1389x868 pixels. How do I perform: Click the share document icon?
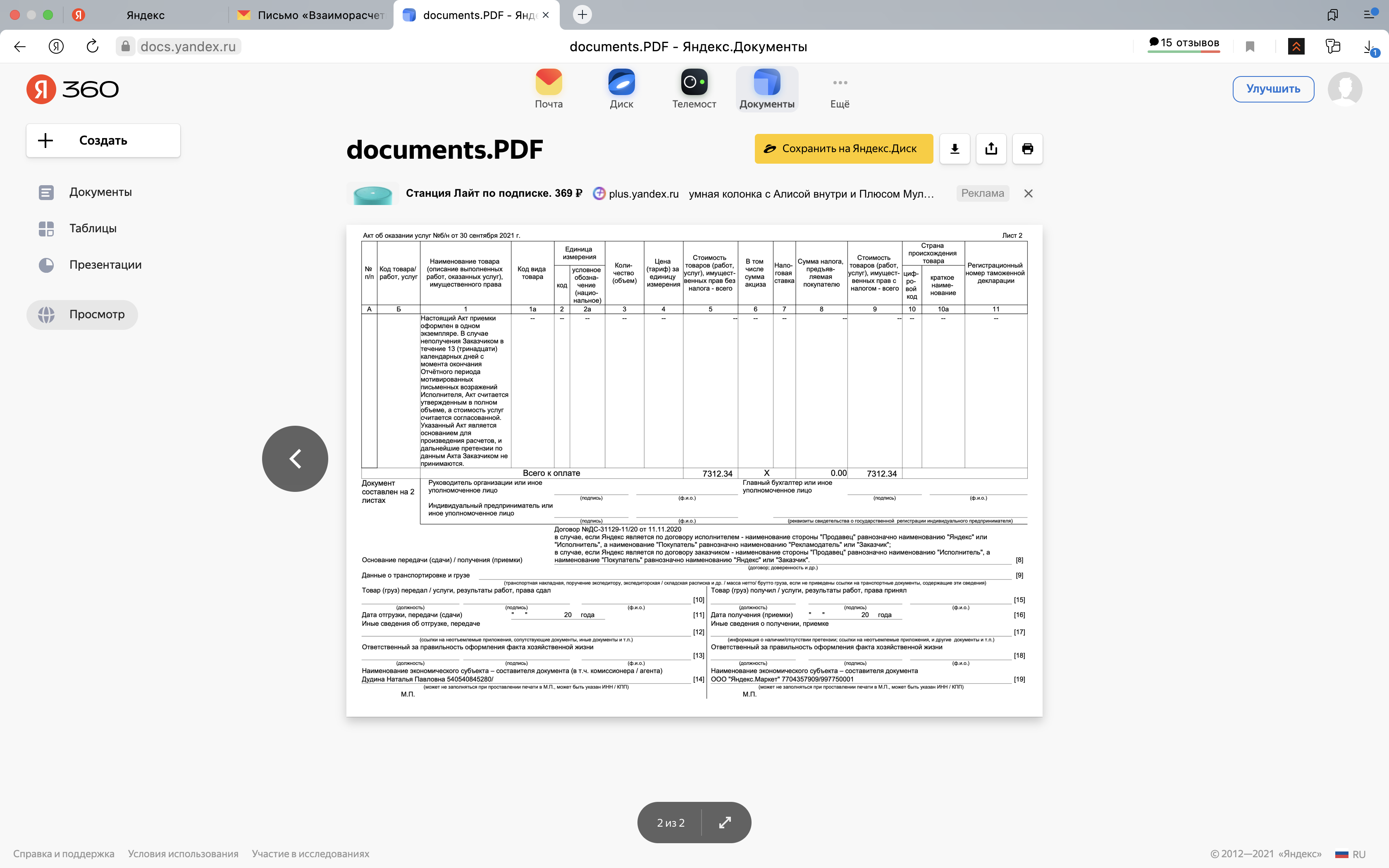pos(991,149)
